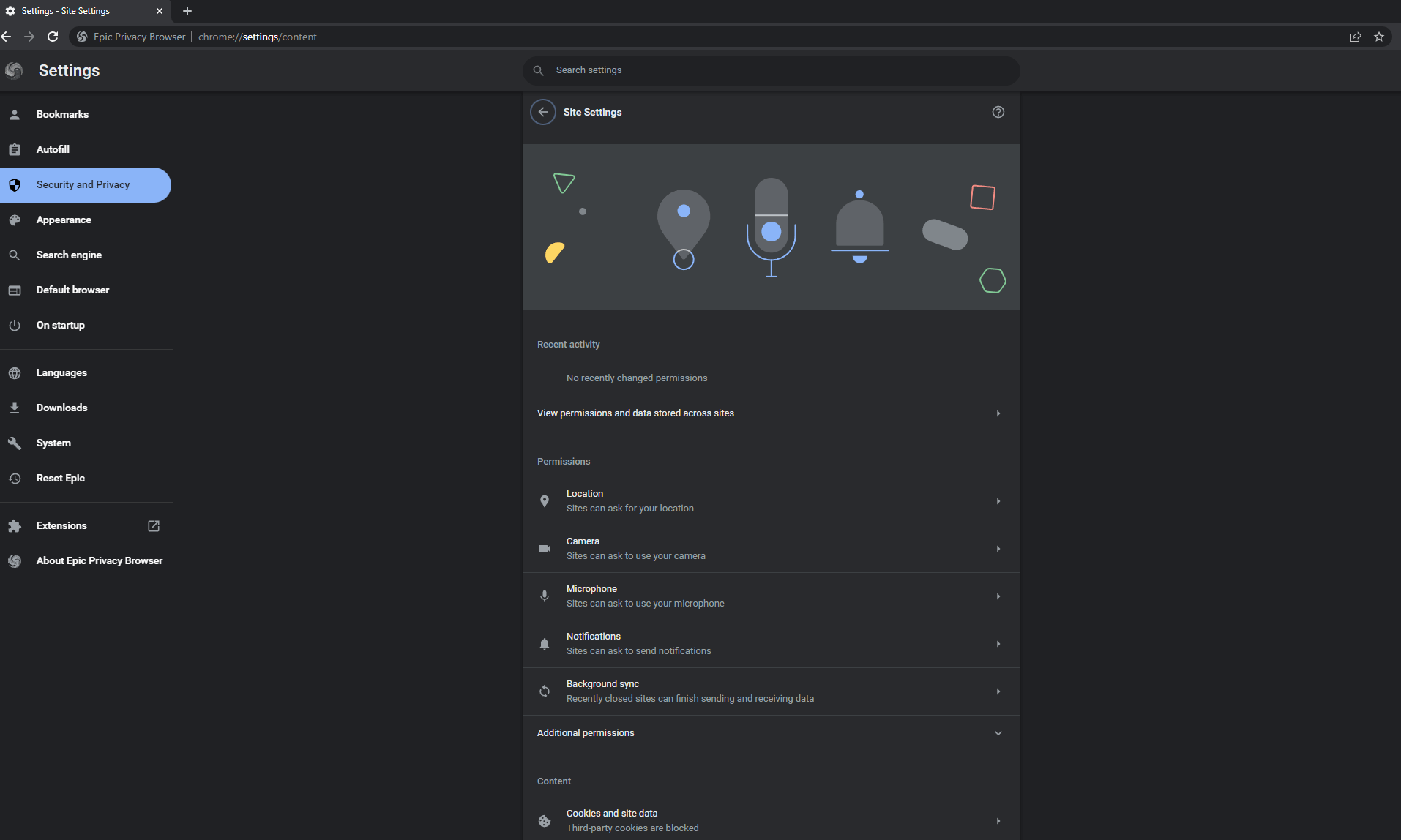
Task: Click the share icon in the toolbar
Action: (x=1355, y=36)
